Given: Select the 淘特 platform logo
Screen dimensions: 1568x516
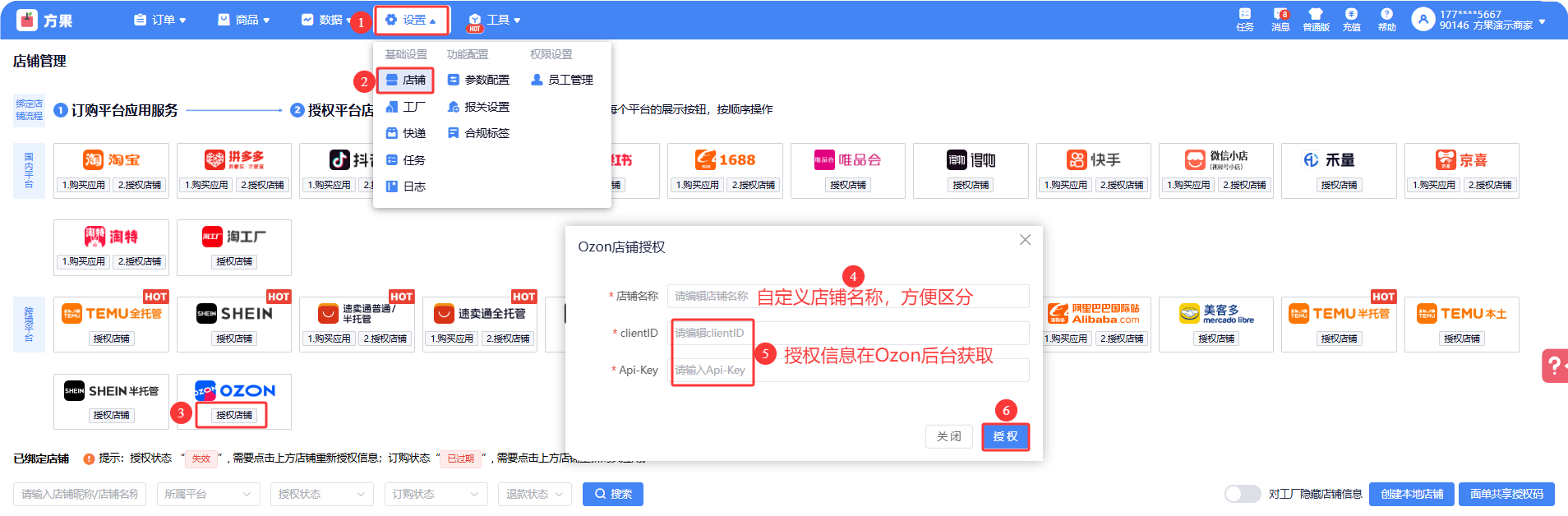Looking at the screenshot, I should (111, 237).
